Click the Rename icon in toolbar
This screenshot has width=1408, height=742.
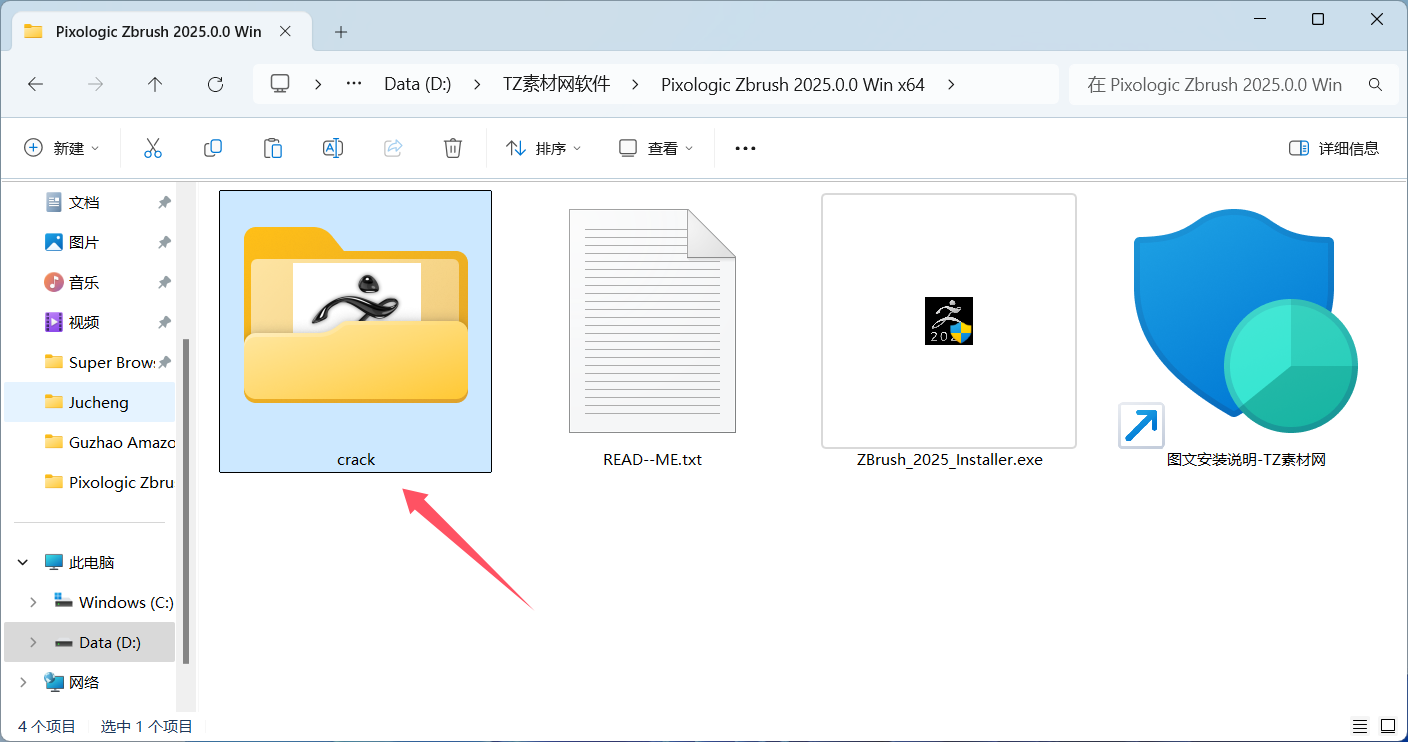pyautogui.click(x=333, y=148)
